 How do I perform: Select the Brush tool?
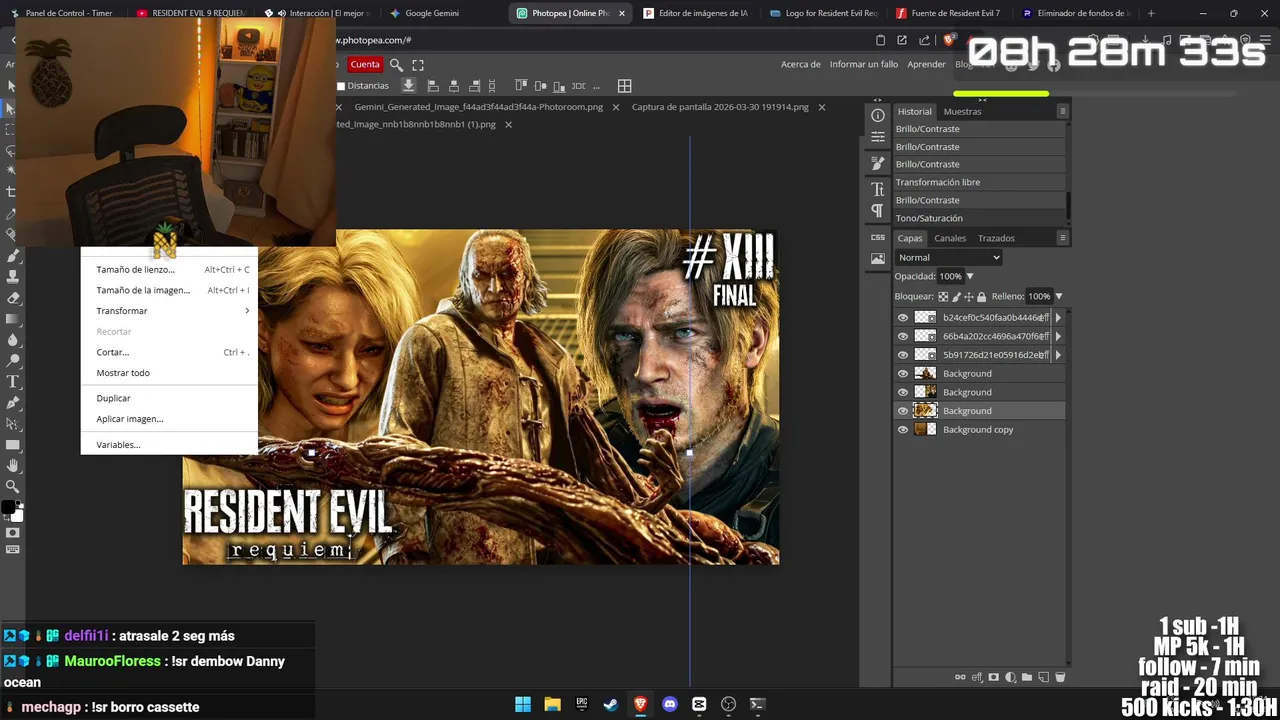(x=12, y=255)
